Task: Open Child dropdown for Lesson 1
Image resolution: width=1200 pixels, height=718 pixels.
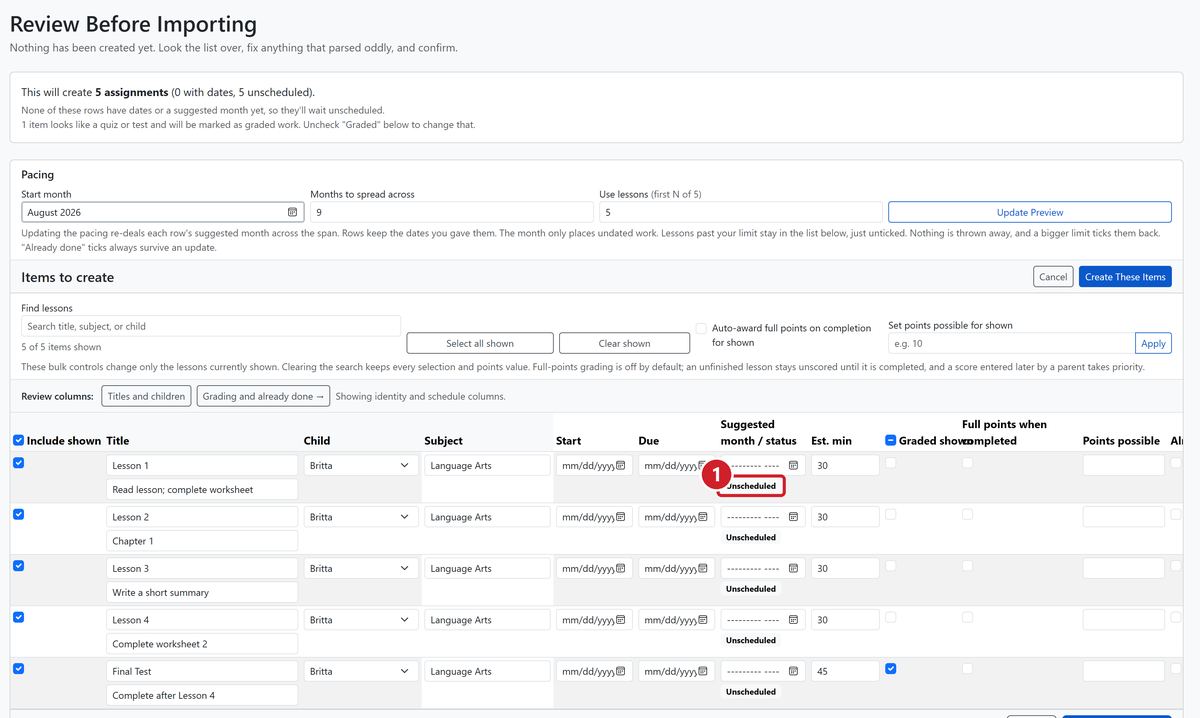Action: (360, 465)
